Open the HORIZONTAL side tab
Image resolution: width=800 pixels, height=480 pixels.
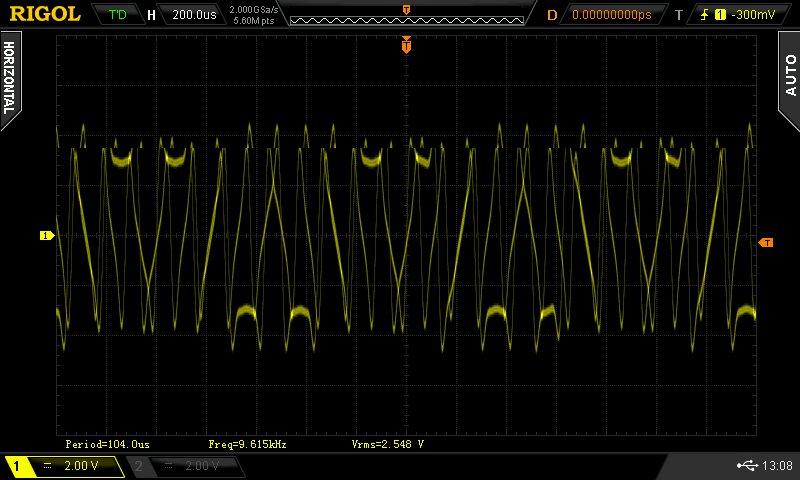click(x=10, y=79)
